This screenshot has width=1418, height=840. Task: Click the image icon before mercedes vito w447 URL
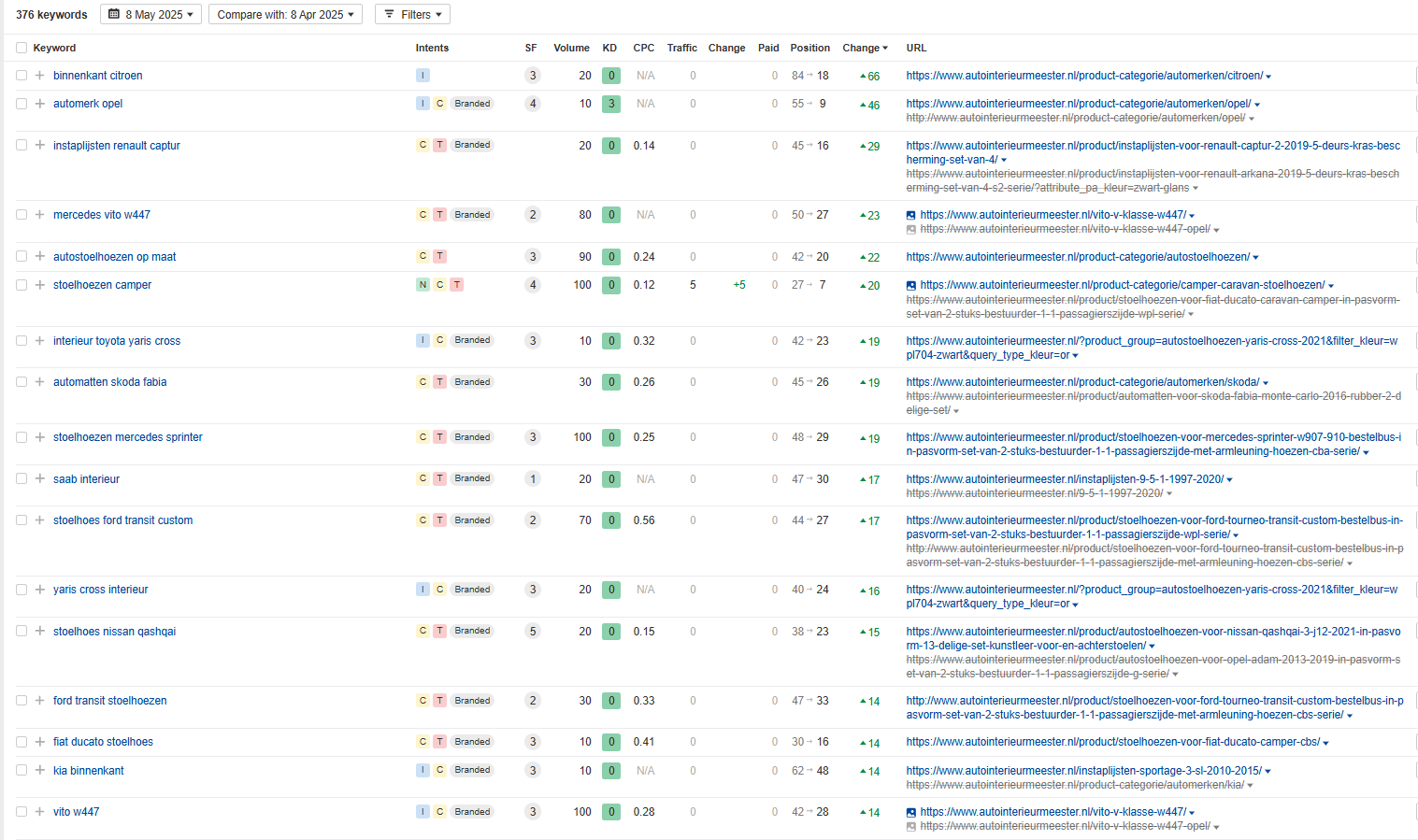pos(911,216)
